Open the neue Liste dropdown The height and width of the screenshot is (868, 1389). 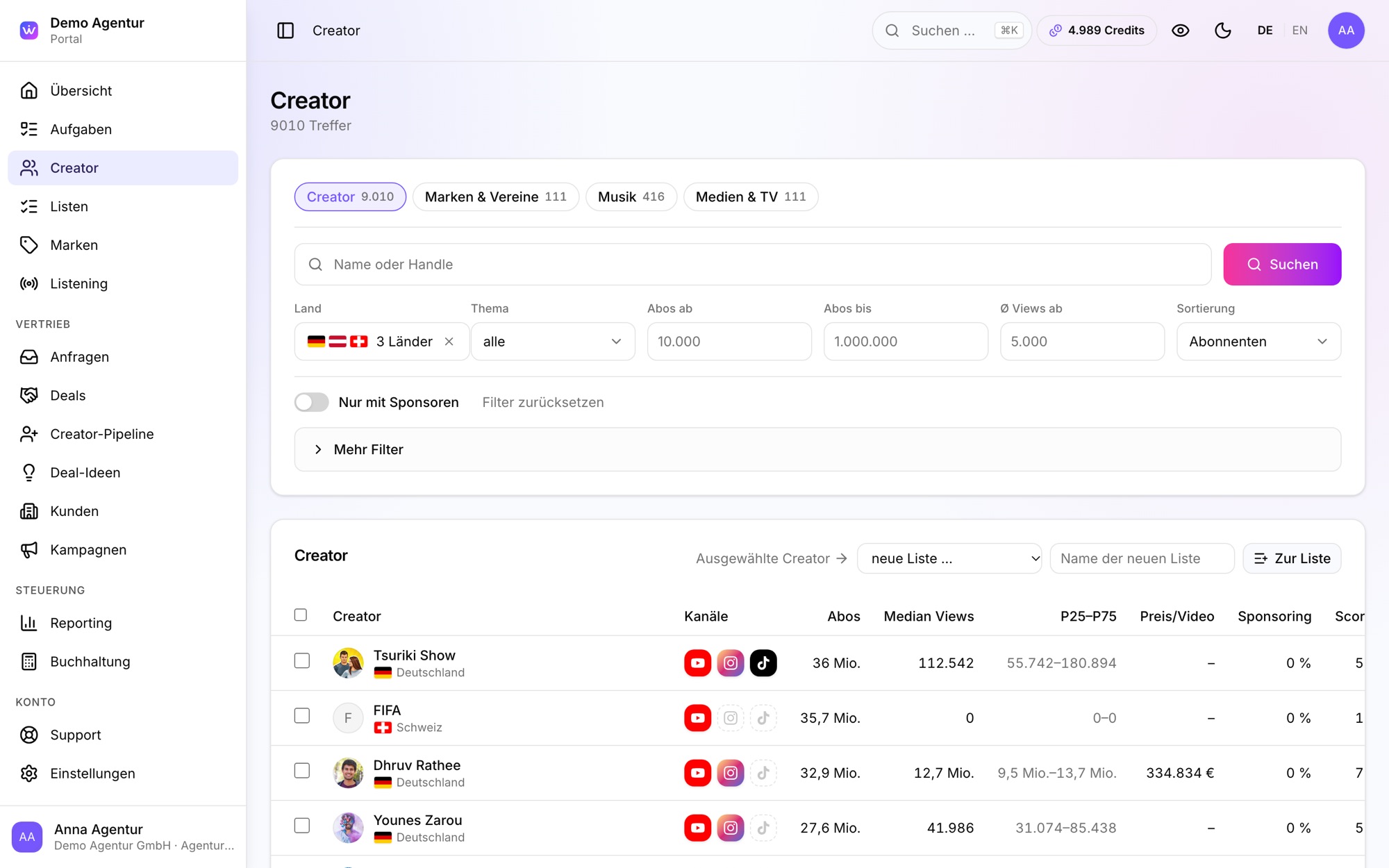[x=949, y=558]
